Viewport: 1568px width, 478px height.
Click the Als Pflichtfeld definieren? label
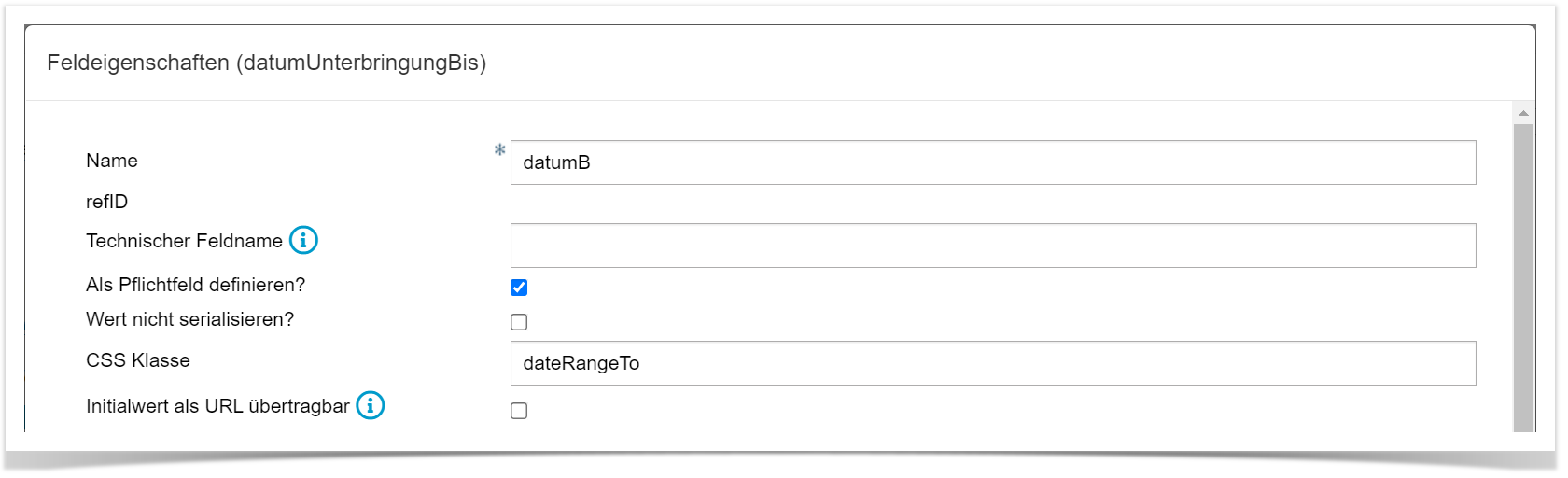click(195, 285)
